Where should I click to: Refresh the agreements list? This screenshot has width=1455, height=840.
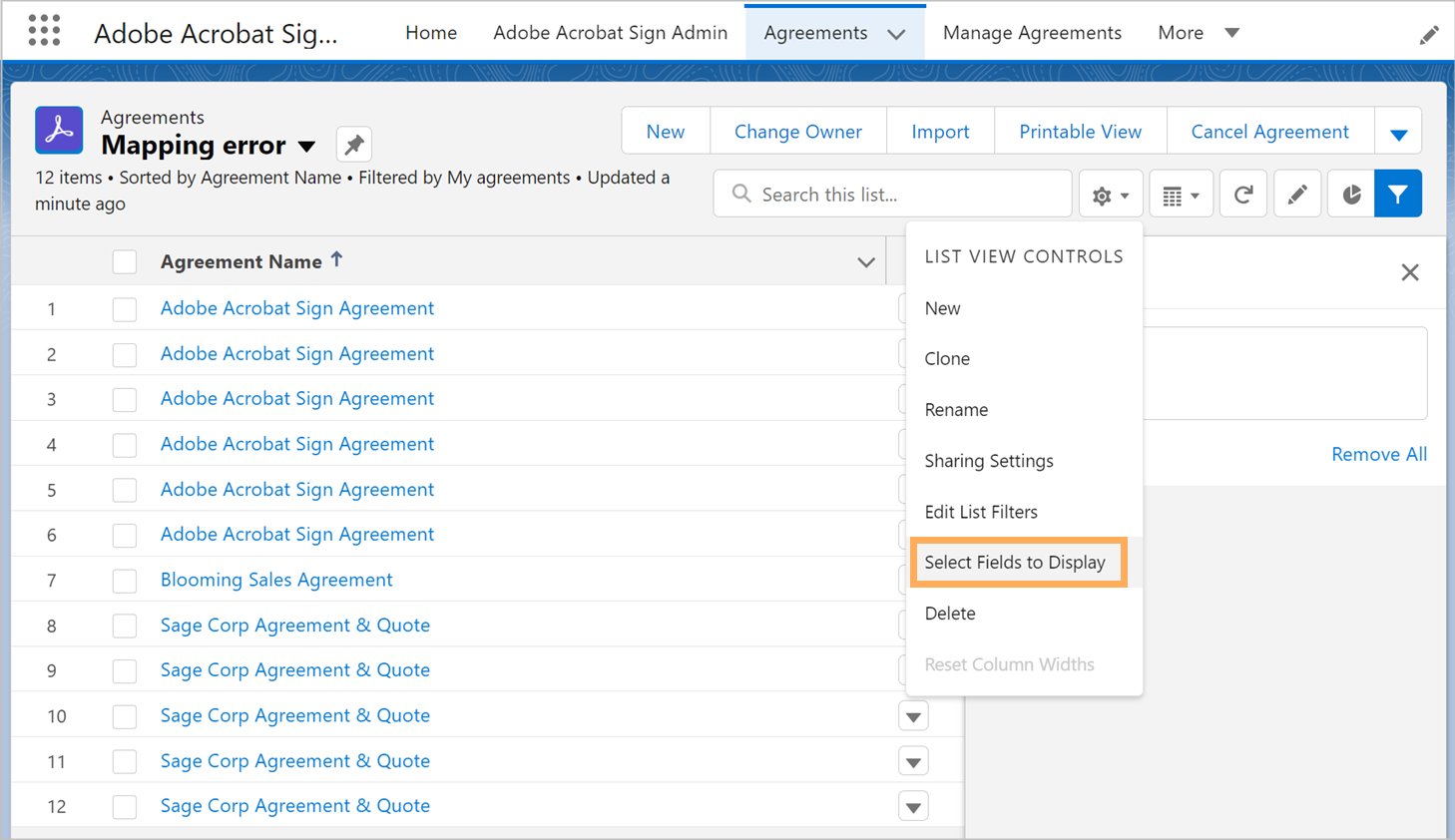tap(1242, 195)
